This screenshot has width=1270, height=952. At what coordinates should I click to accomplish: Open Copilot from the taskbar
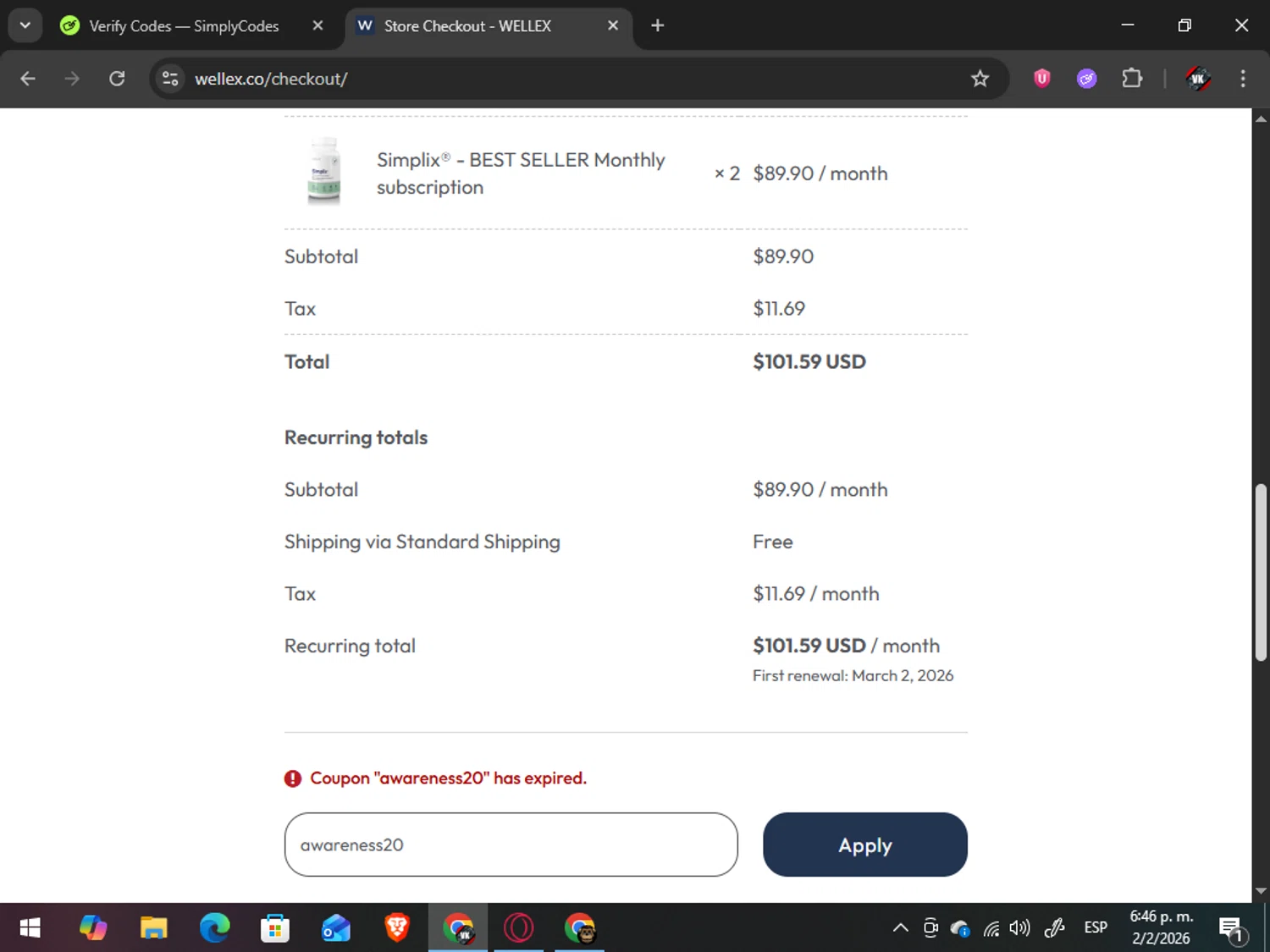[x=92, y=928]
